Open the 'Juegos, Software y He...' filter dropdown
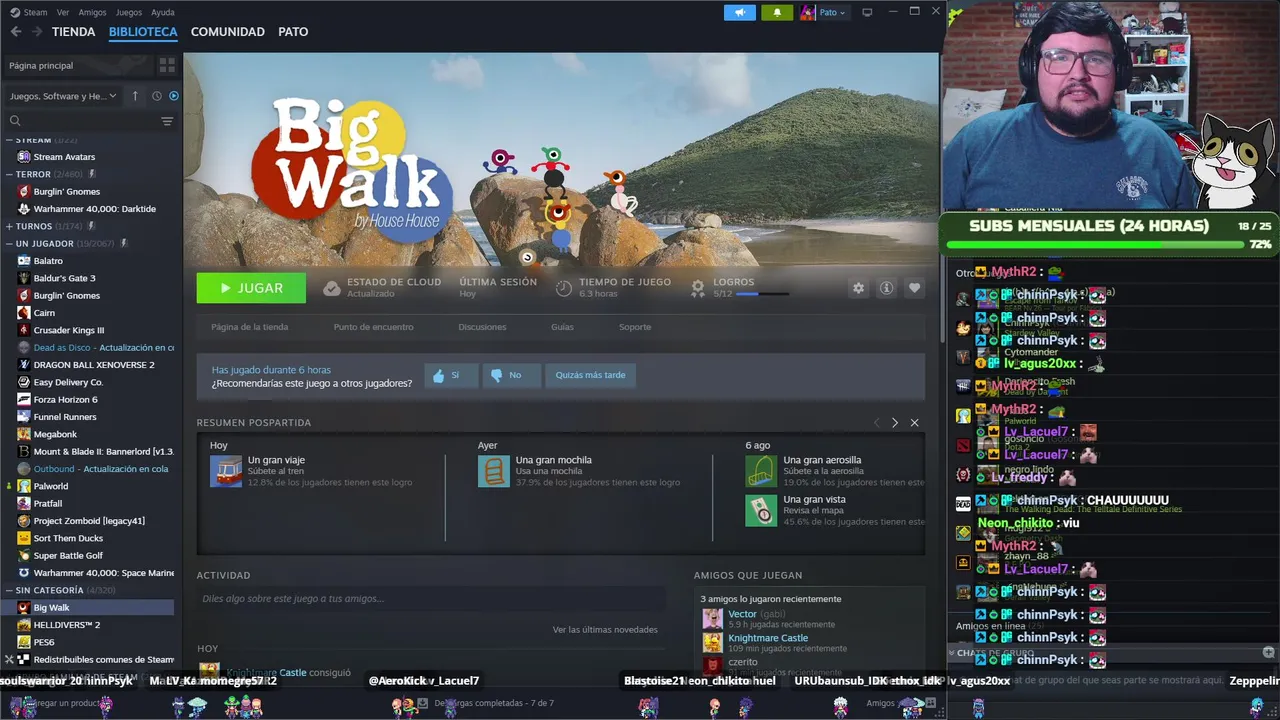1280x720 pixels. tap(63, 96)
